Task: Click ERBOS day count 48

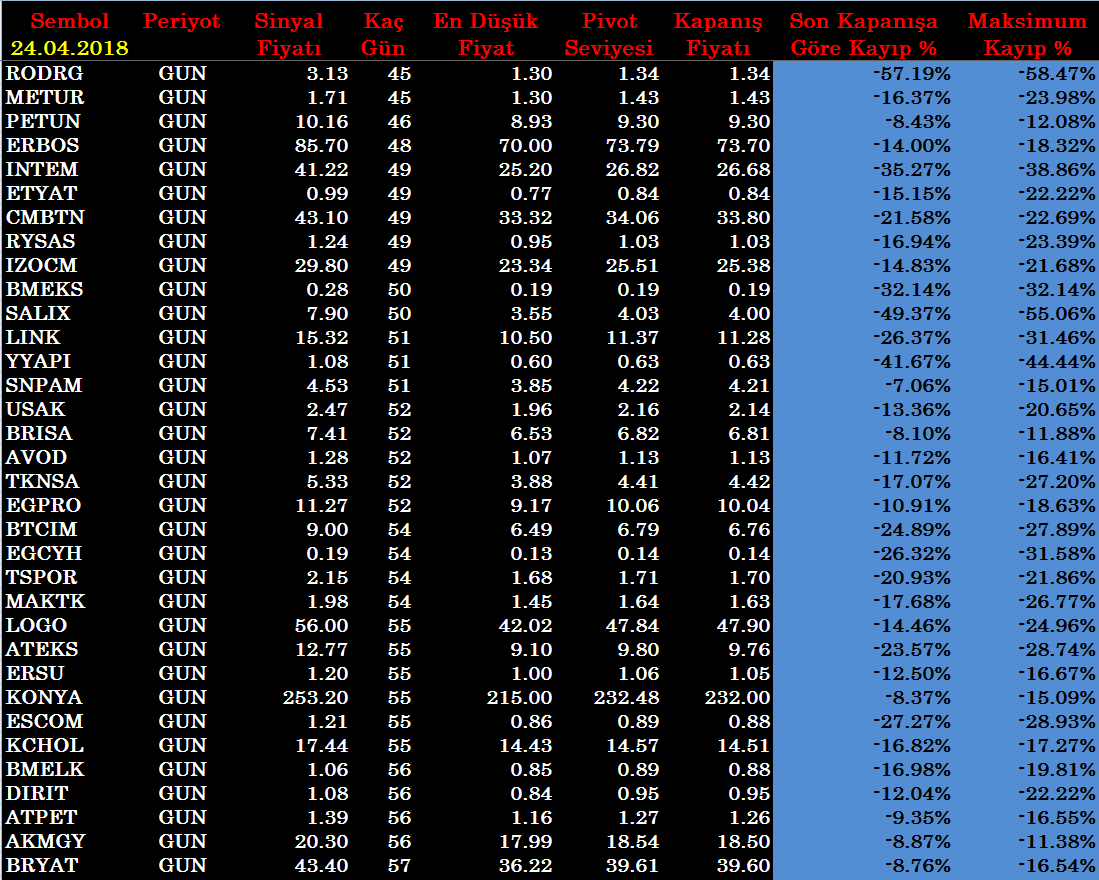Action: 400,146
